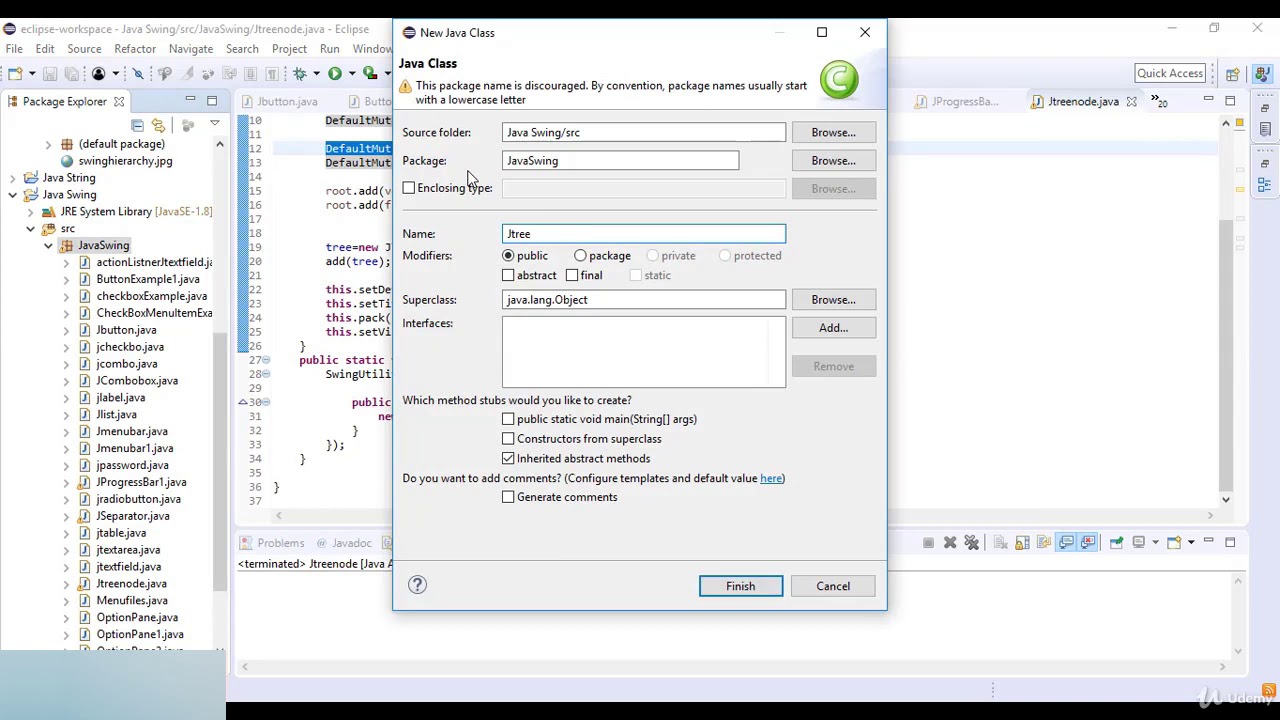Click Browse next to Superclass field
Viewport: 1280px width, 720px height.
pos(833,299)
